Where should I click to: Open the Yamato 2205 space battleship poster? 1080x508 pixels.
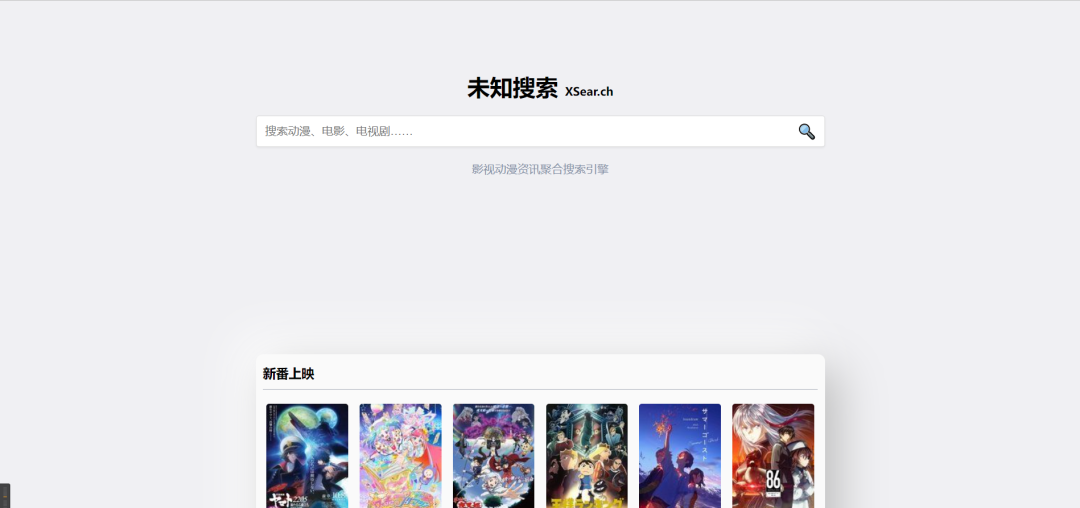(307, 456)
